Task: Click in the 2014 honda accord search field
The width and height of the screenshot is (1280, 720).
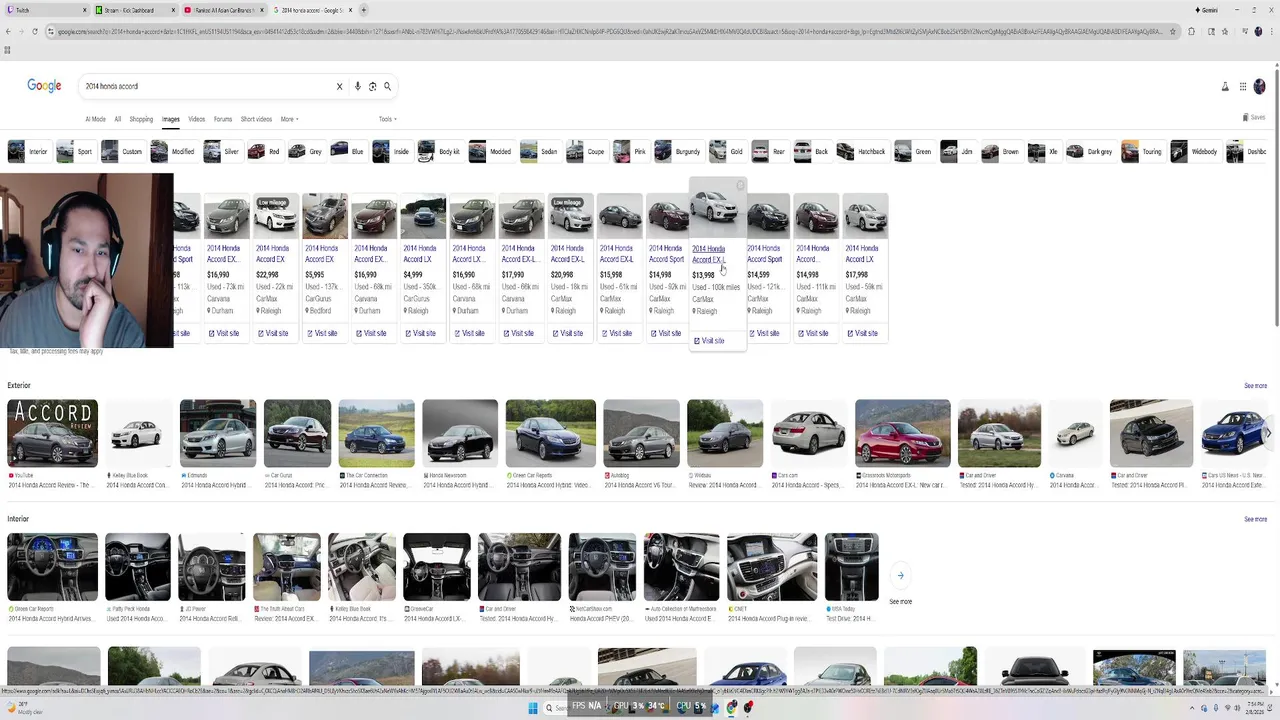Action: click(x=208, y=86)
